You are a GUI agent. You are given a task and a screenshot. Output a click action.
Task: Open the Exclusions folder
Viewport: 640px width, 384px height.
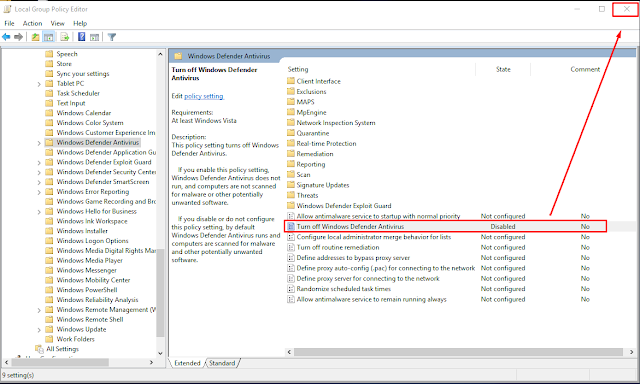click(311, 91)
